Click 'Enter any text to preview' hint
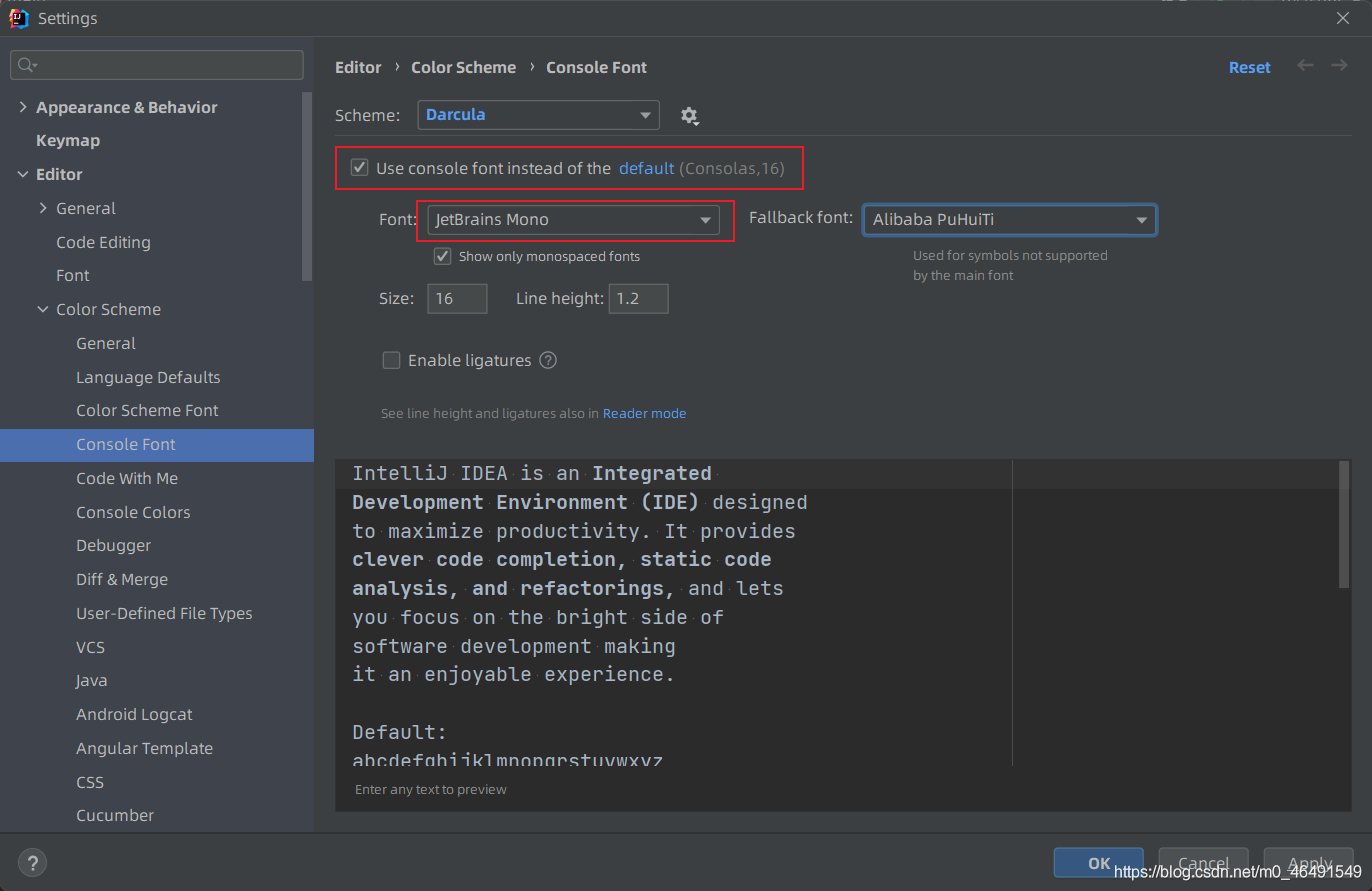1372x891 pixels. 431,789
